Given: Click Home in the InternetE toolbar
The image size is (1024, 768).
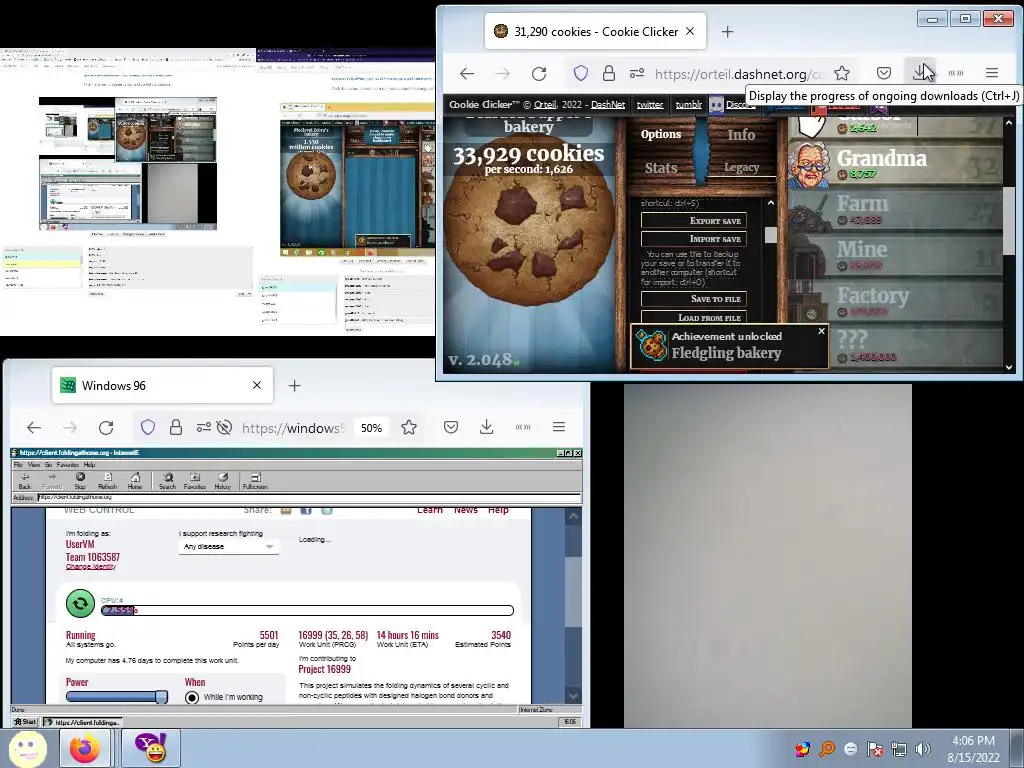Looking at the screenshot, I should tap(135, 481).
